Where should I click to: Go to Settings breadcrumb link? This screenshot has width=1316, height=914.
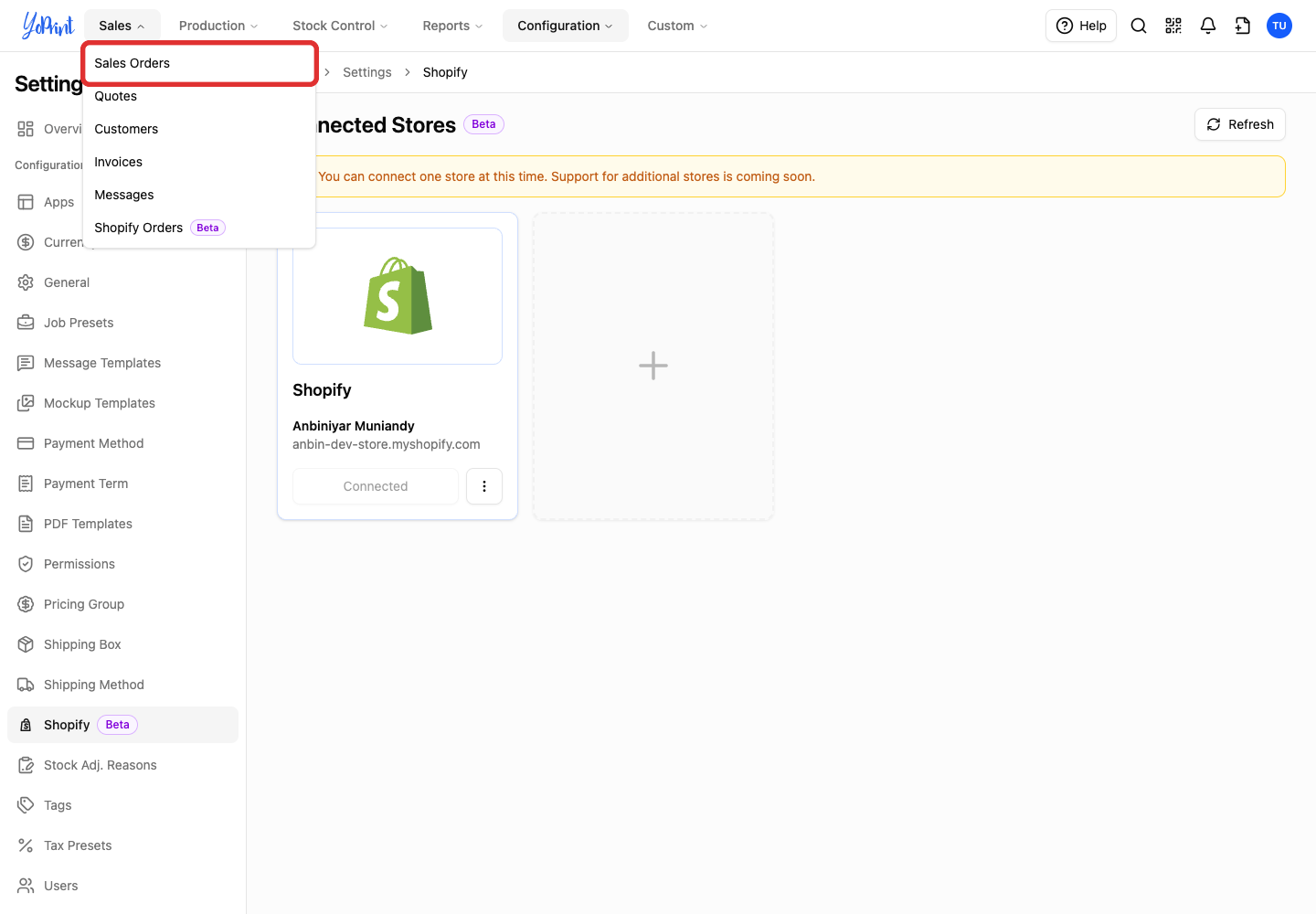coord(367,72)
